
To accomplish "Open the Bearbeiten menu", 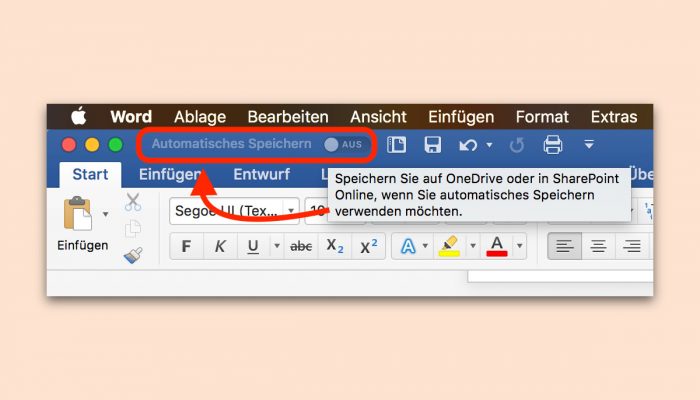I will (288, 117).
